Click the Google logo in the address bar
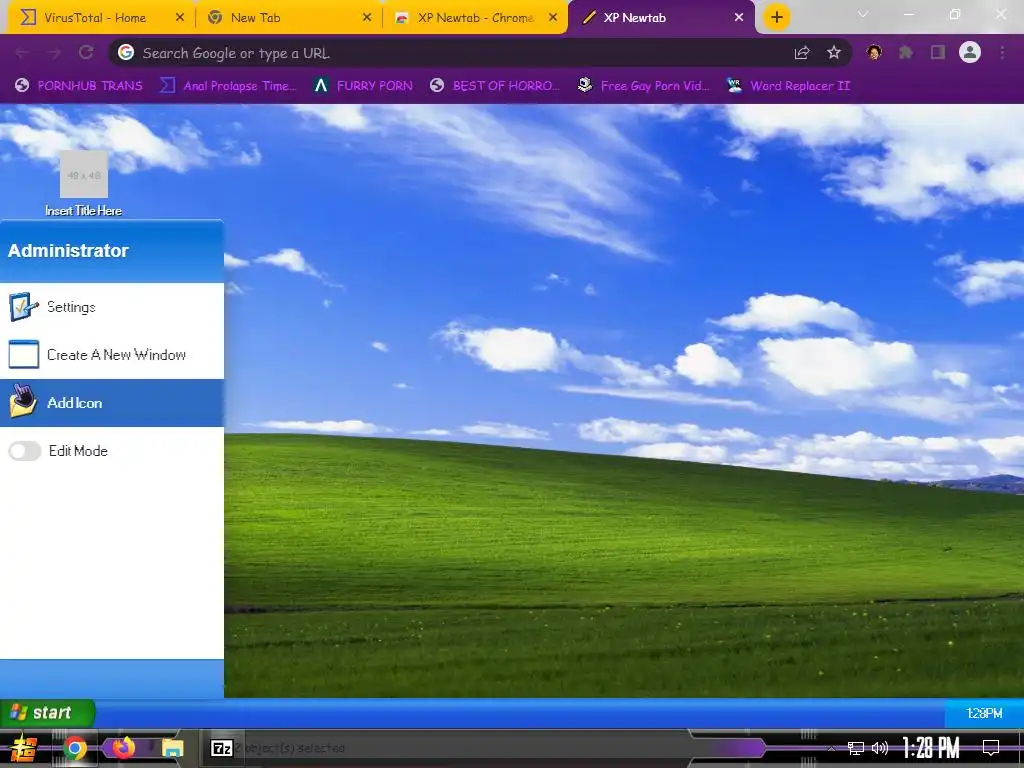The height and width of the screenshot is (768, 1024). (x=126, y=52)
